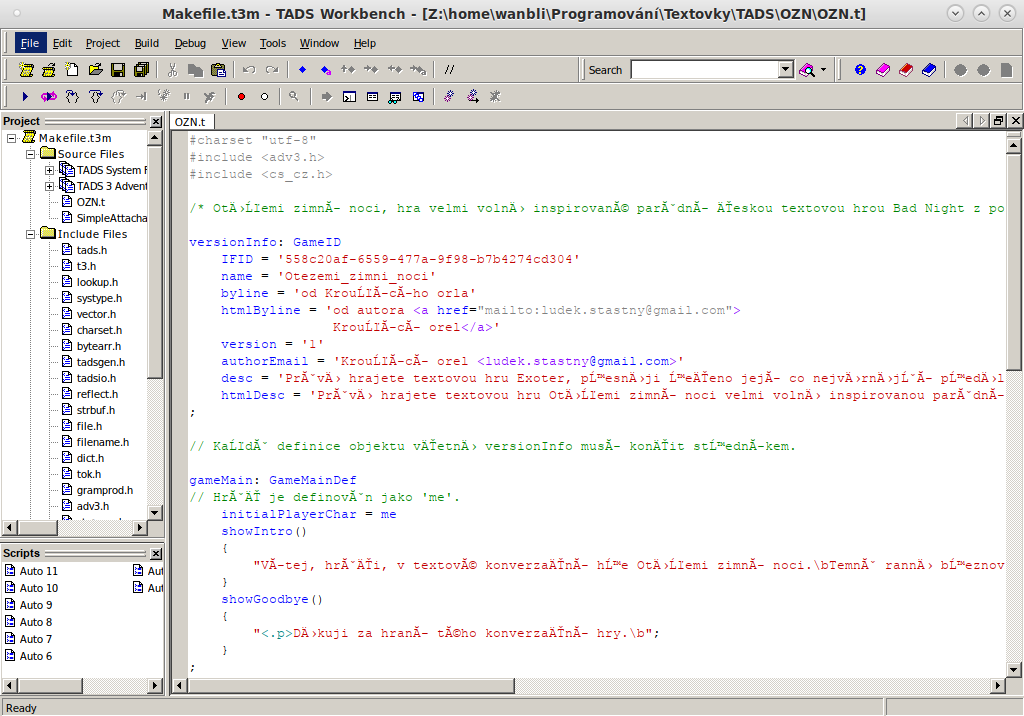Open the Build menu

147,43
